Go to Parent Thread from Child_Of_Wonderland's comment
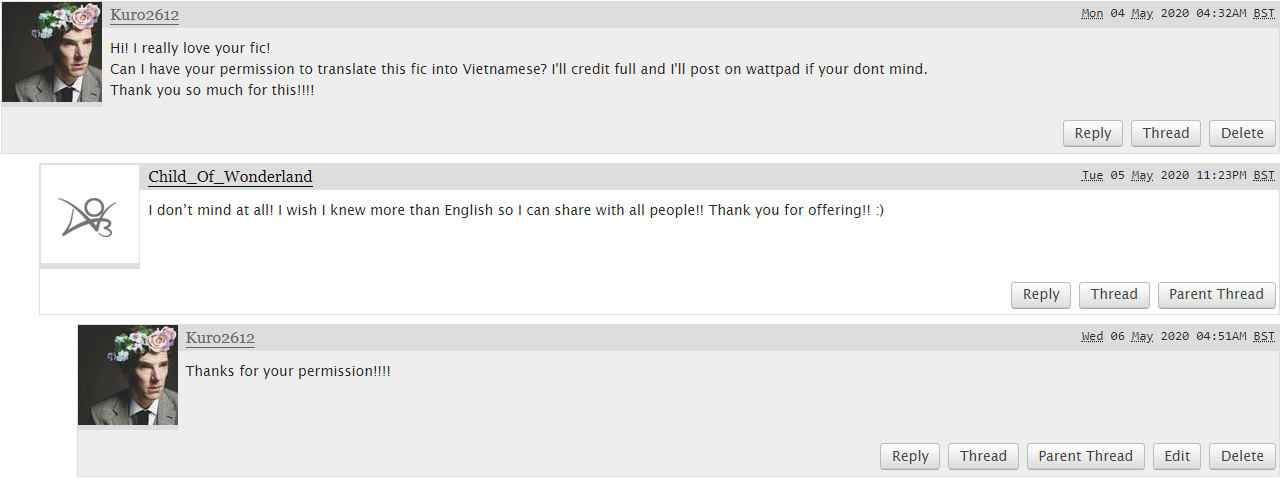 coord(1217,294)
